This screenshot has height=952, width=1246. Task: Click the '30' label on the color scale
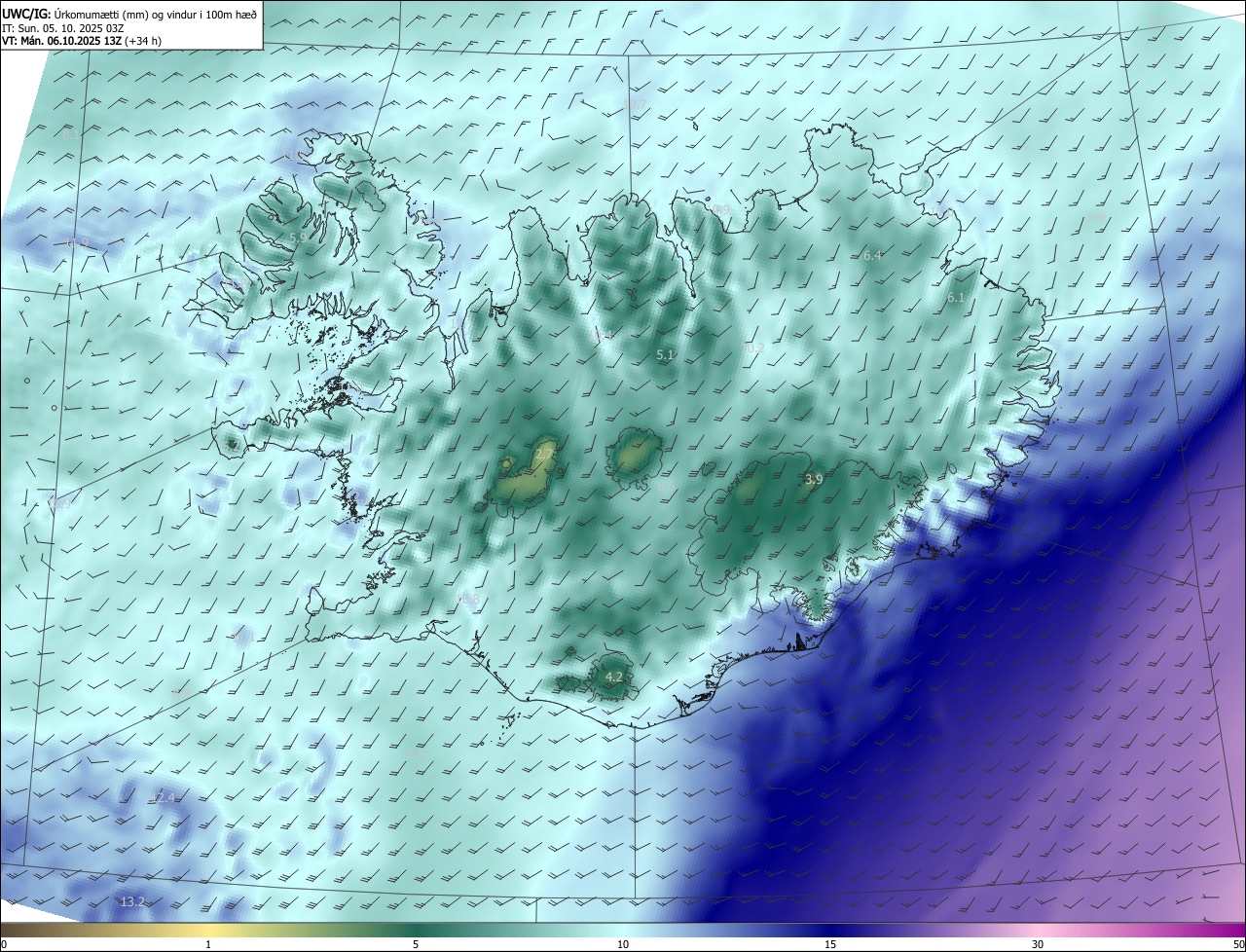1038,944
